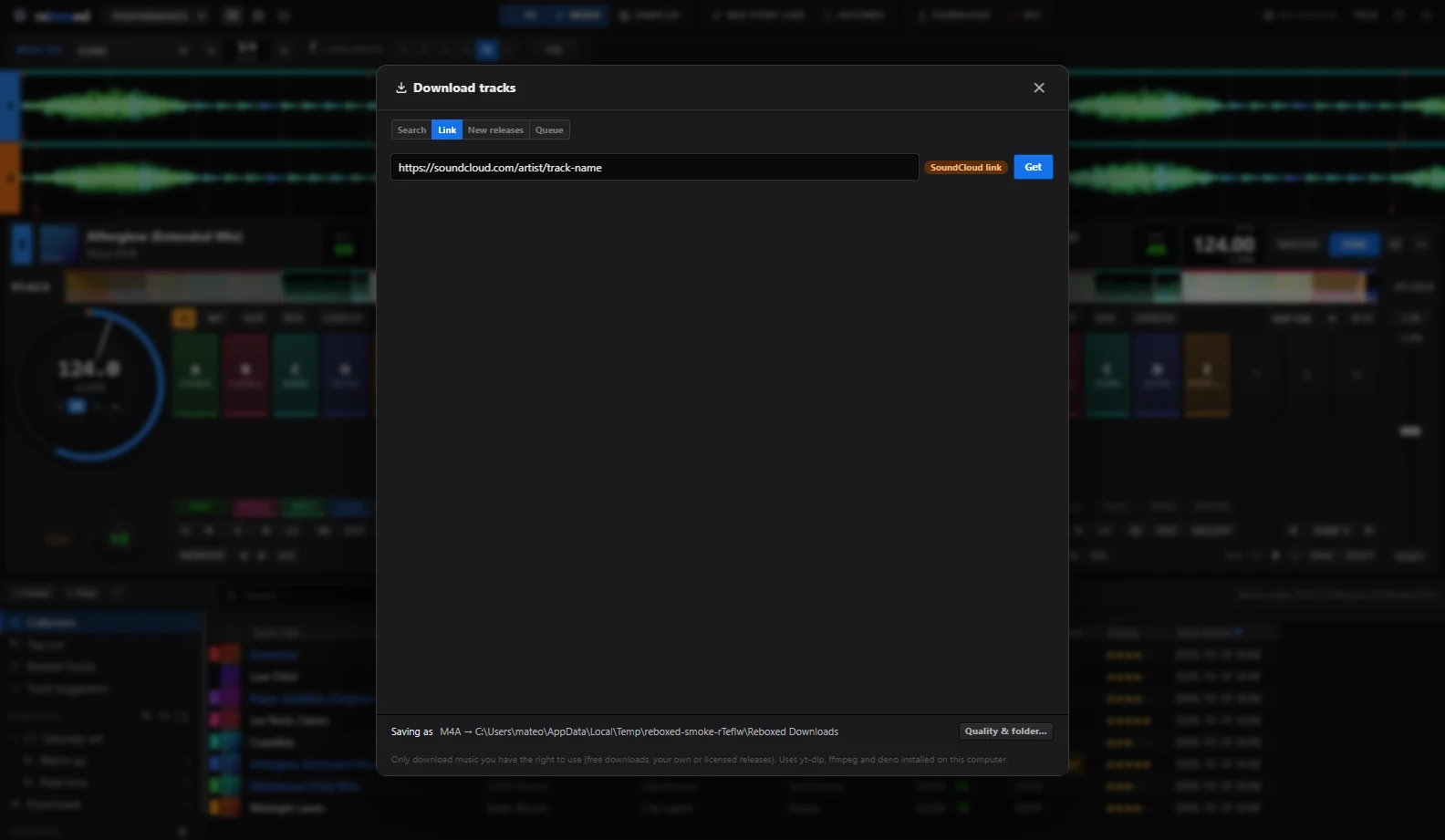Switch to the Search tab
1445x840 pixels.
click(411, 130)
